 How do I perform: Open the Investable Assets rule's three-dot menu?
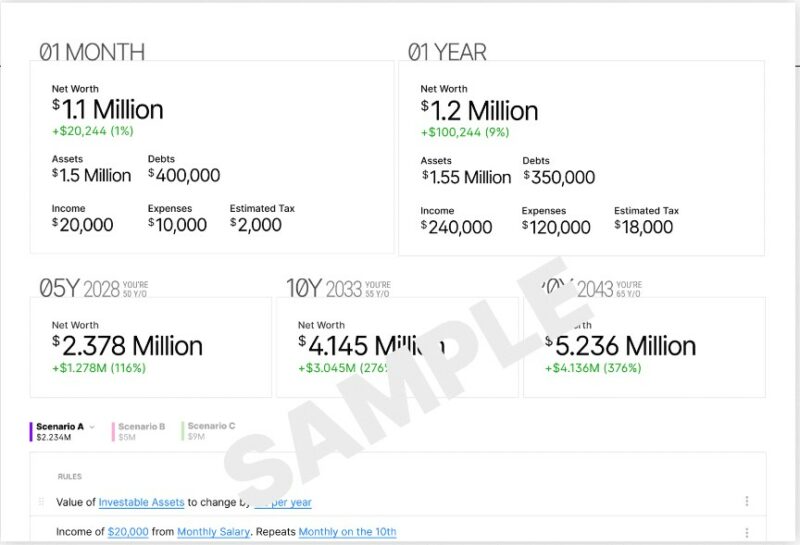tap(747, 502)
